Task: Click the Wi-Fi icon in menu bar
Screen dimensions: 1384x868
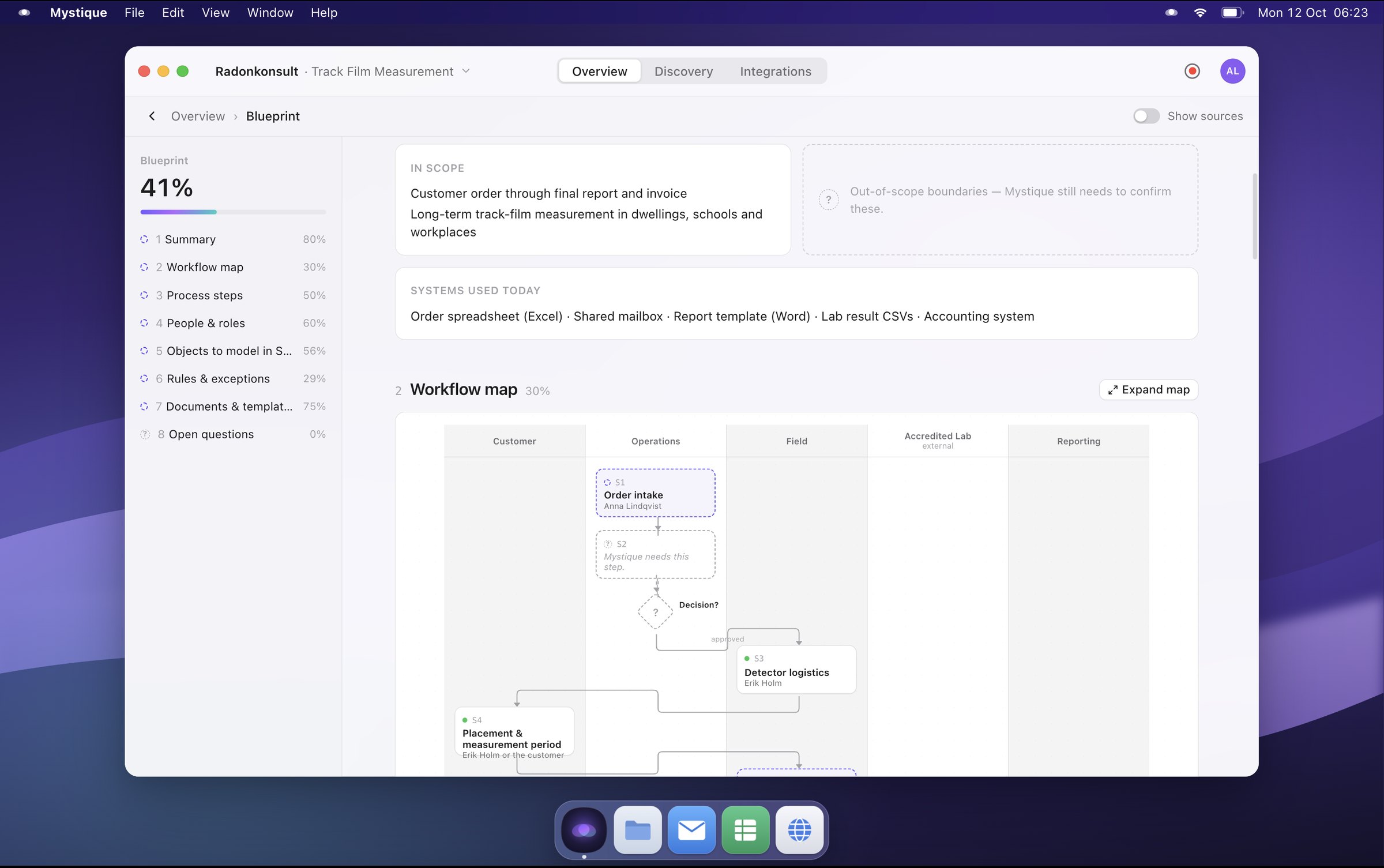Action: (x=1200, y=13)
